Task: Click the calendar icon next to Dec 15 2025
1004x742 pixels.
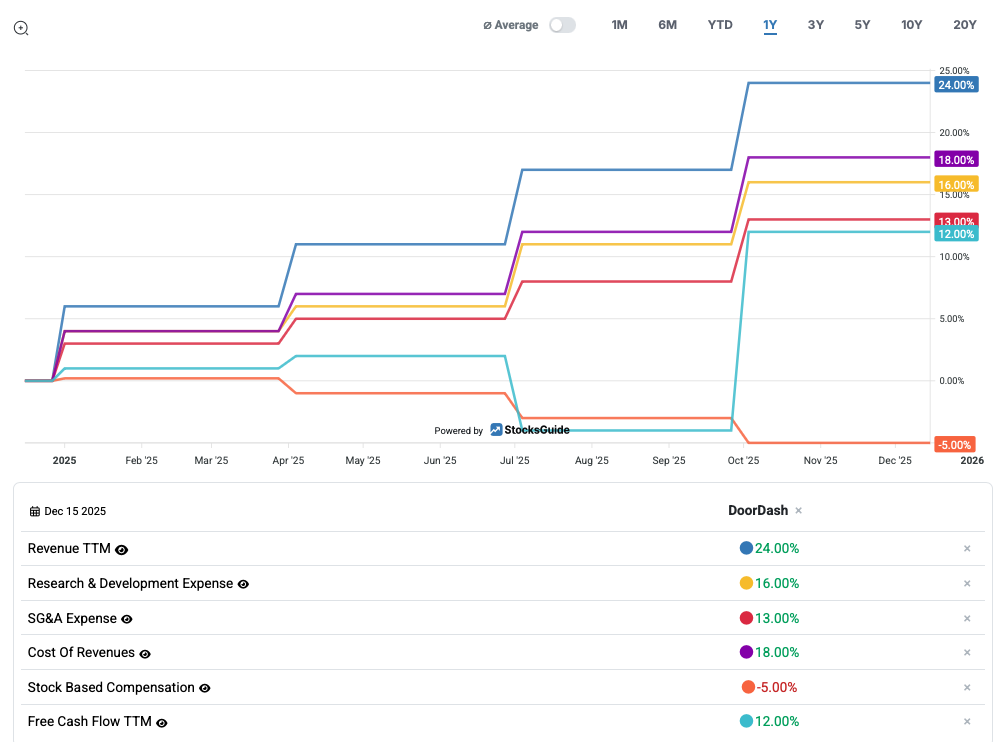Action: [35, 511]
